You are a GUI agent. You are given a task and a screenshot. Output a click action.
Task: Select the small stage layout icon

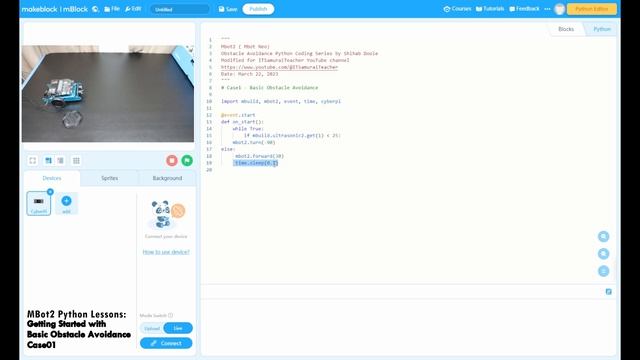point(60,160)
